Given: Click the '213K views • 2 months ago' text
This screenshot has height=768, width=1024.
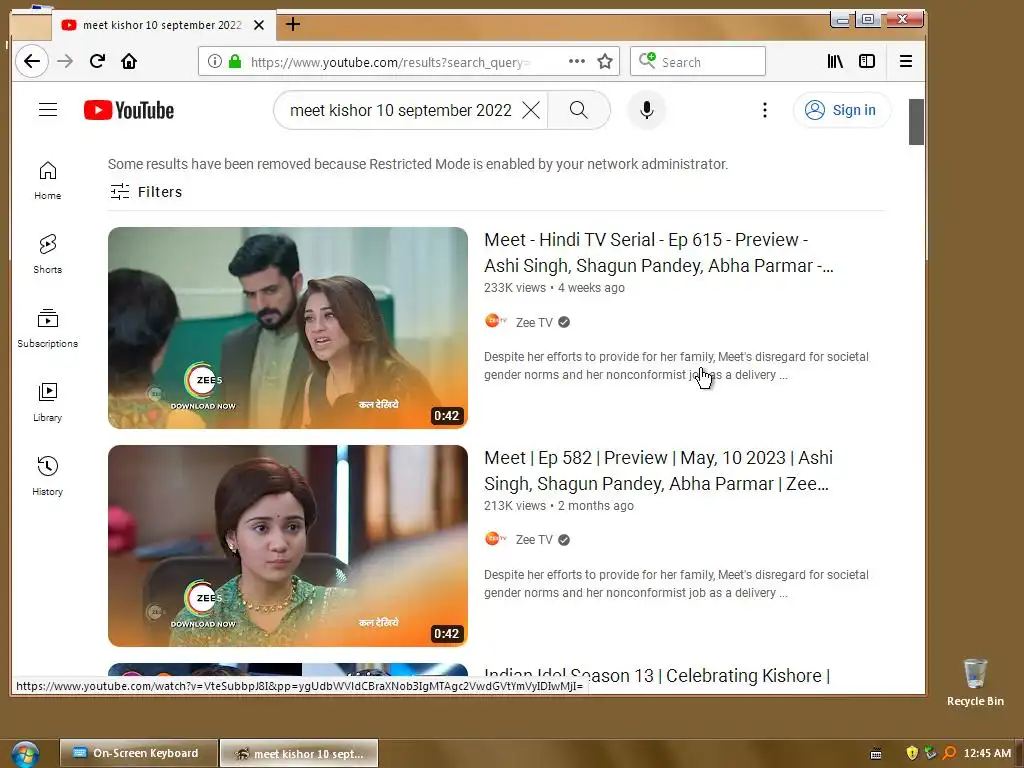Looking at the screenshot, I should pos(558,506).
